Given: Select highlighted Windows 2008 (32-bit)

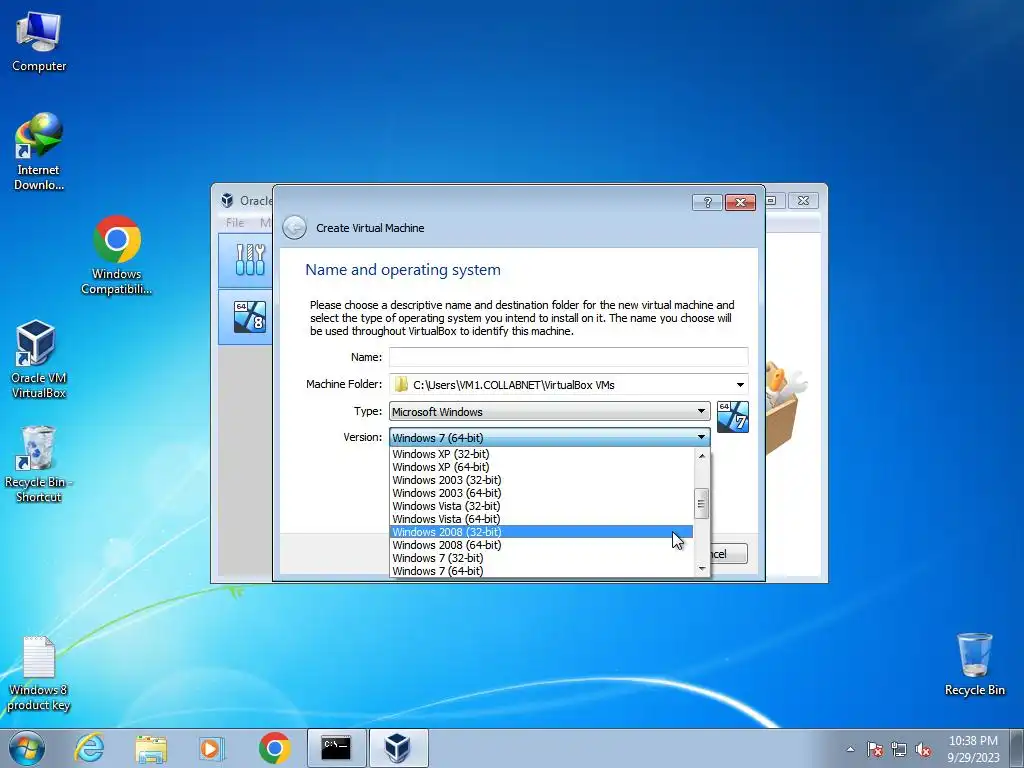Looking at the screenshot, I should click(x=541, y=532).
